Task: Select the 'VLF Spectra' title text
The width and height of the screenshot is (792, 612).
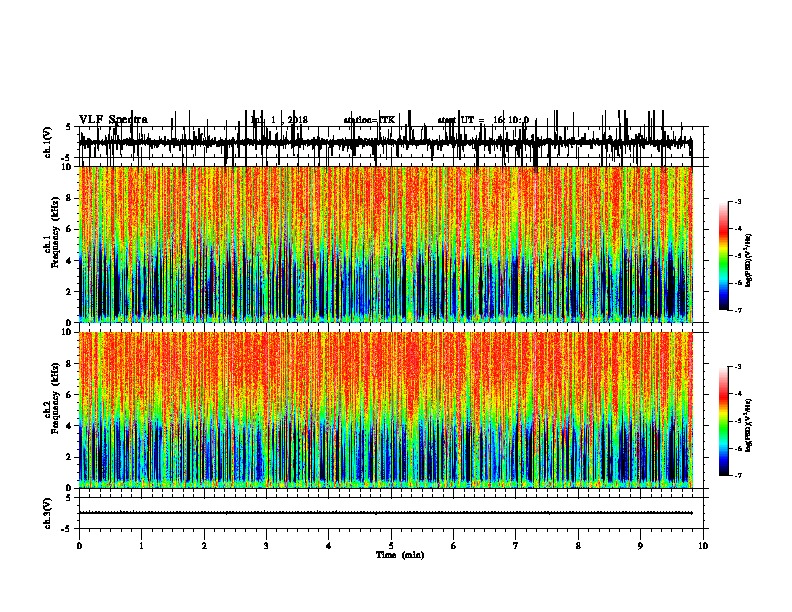Action: (113, 120)
